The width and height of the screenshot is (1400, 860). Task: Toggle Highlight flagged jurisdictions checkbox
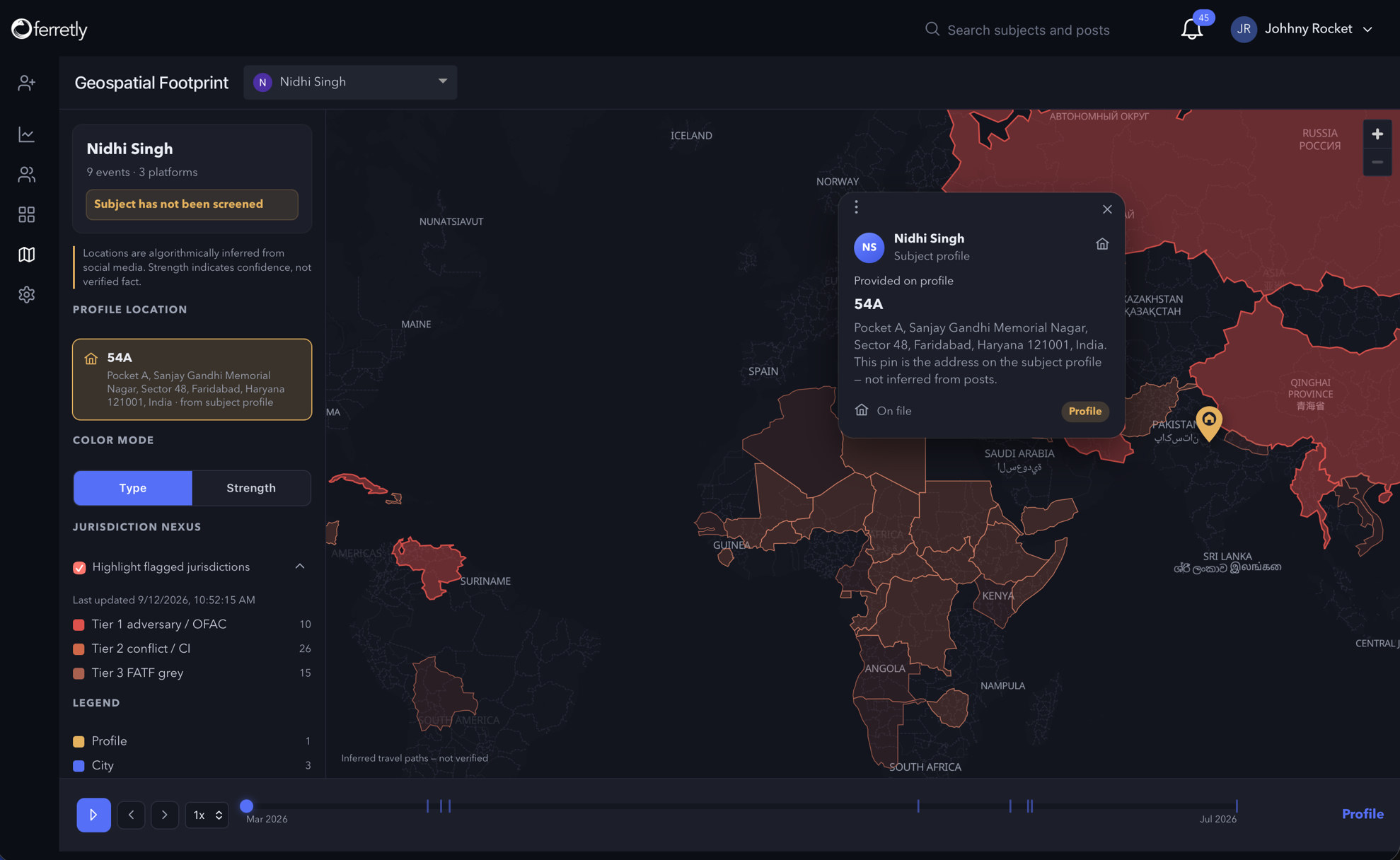pyautogui.click(x=79, y=567)
